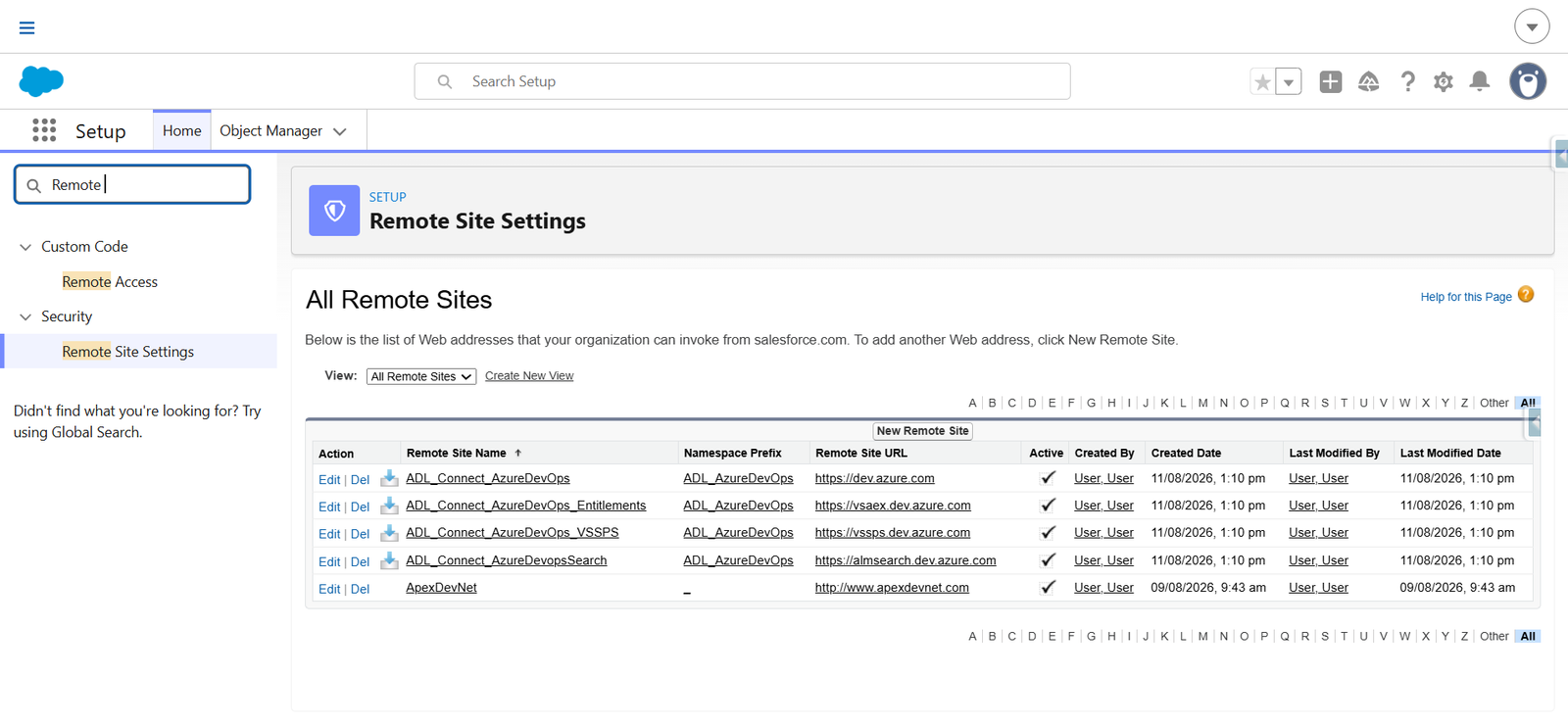The height and width of the screenshot is (725, 1568).
Task: Toggle Active checkmark for ADL_Connect_AzureDevOps
Action: 1048,478
